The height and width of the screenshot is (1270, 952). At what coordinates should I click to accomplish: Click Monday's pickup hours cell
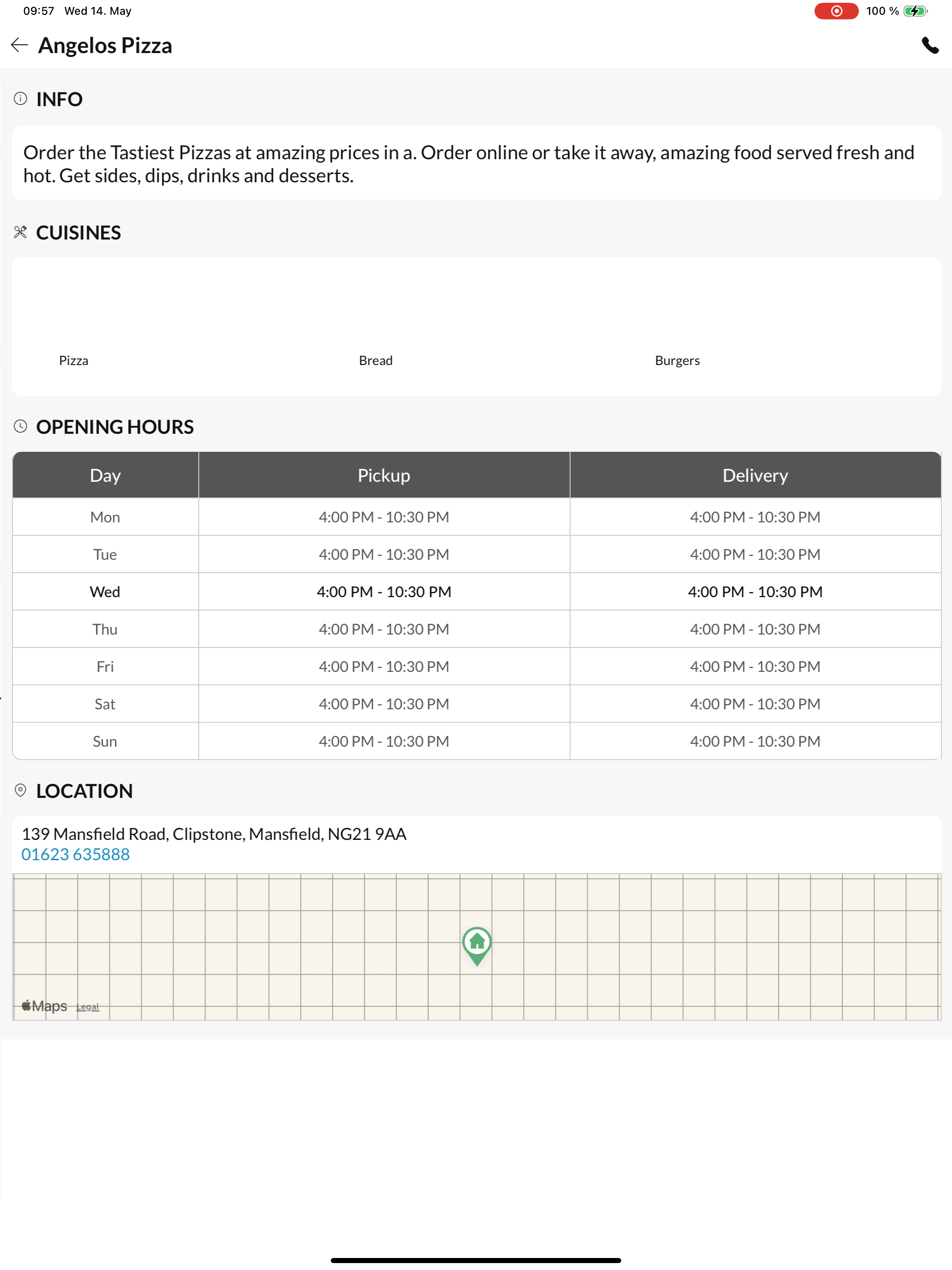384,517
